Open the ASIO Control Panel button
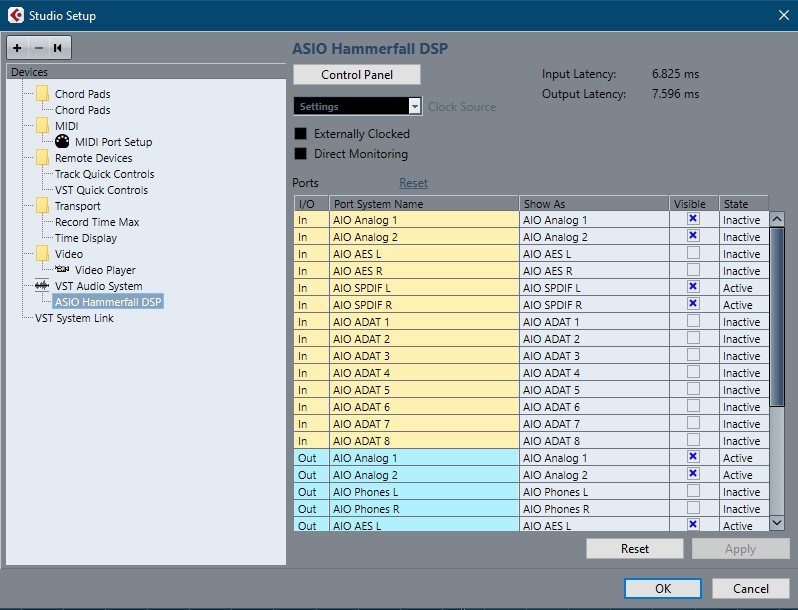The width and height of the screenshot is (798, 610). click(357, 75)
